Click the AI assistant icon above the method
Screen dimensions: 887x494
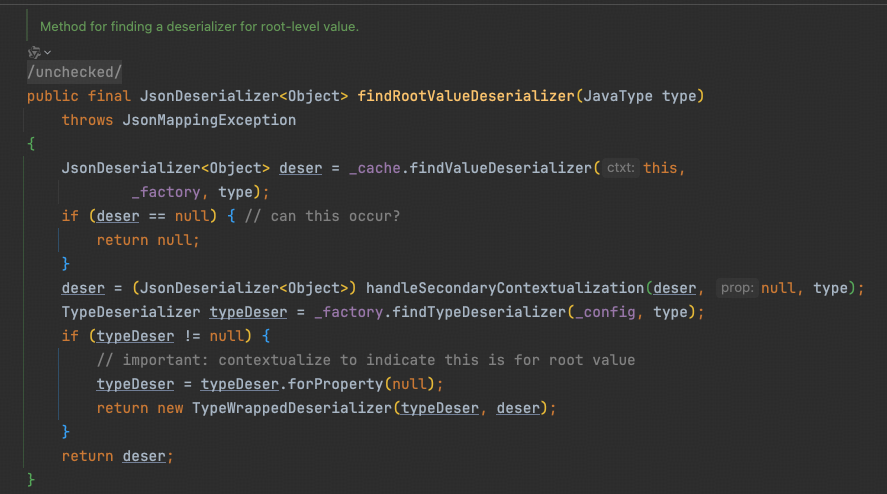point(34,51)
